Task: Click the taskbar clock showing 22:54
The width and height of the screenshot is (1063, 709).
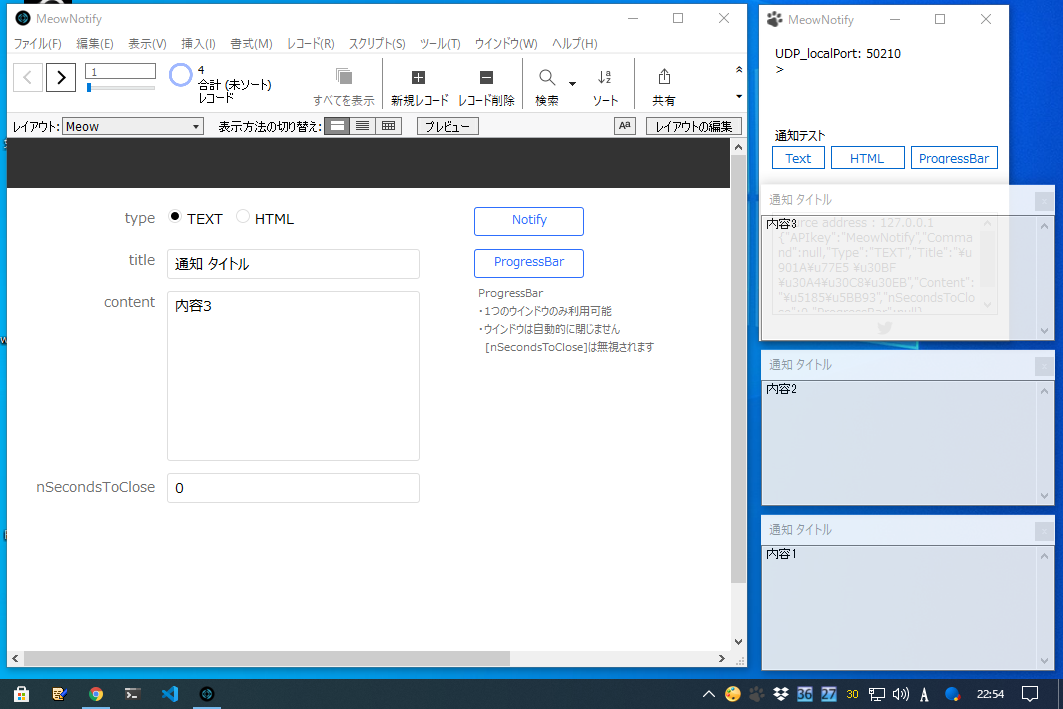Action: click(x=990, y=693)
